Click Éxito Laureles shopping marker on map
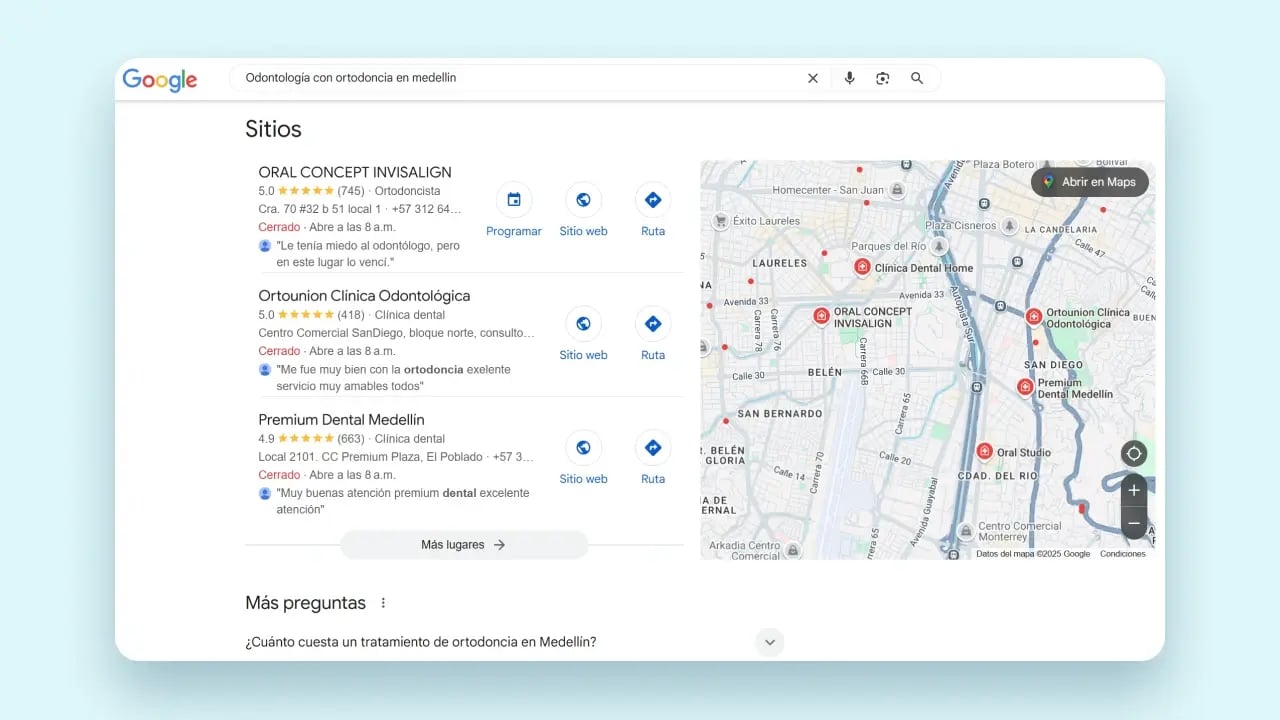This screenshot has width=1280, height=720. [720, 221]
